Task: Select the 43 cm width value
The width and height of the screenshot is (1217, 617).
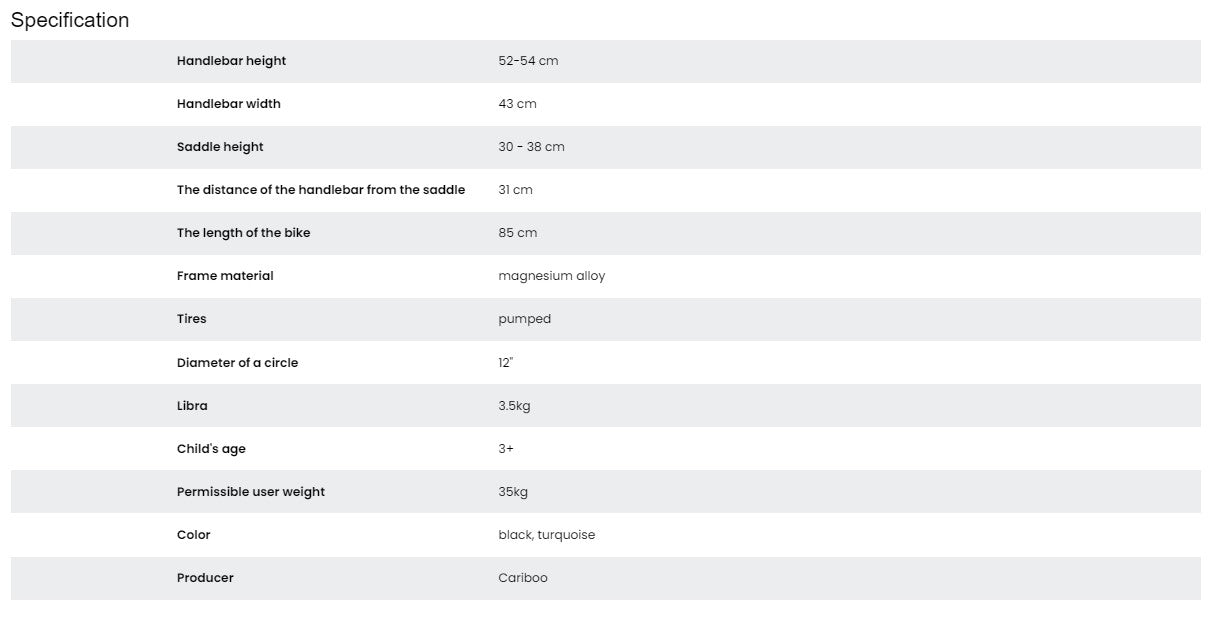Action: 517,104
